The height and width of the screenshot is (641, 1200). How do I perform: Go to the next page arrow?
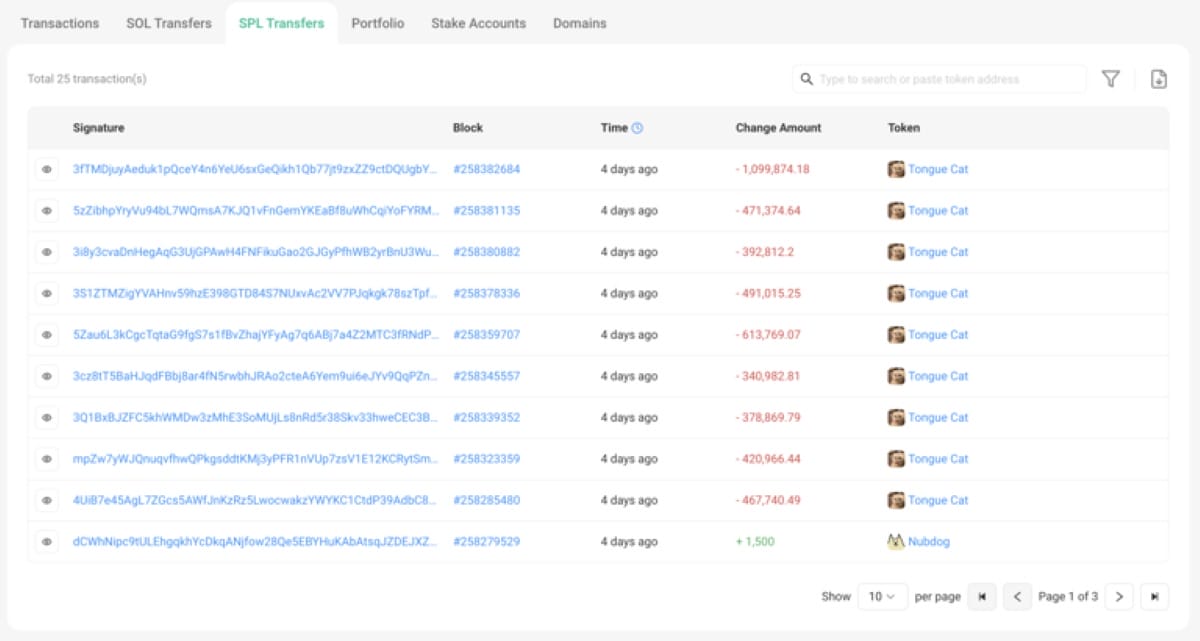click(x=1119, y=596)
